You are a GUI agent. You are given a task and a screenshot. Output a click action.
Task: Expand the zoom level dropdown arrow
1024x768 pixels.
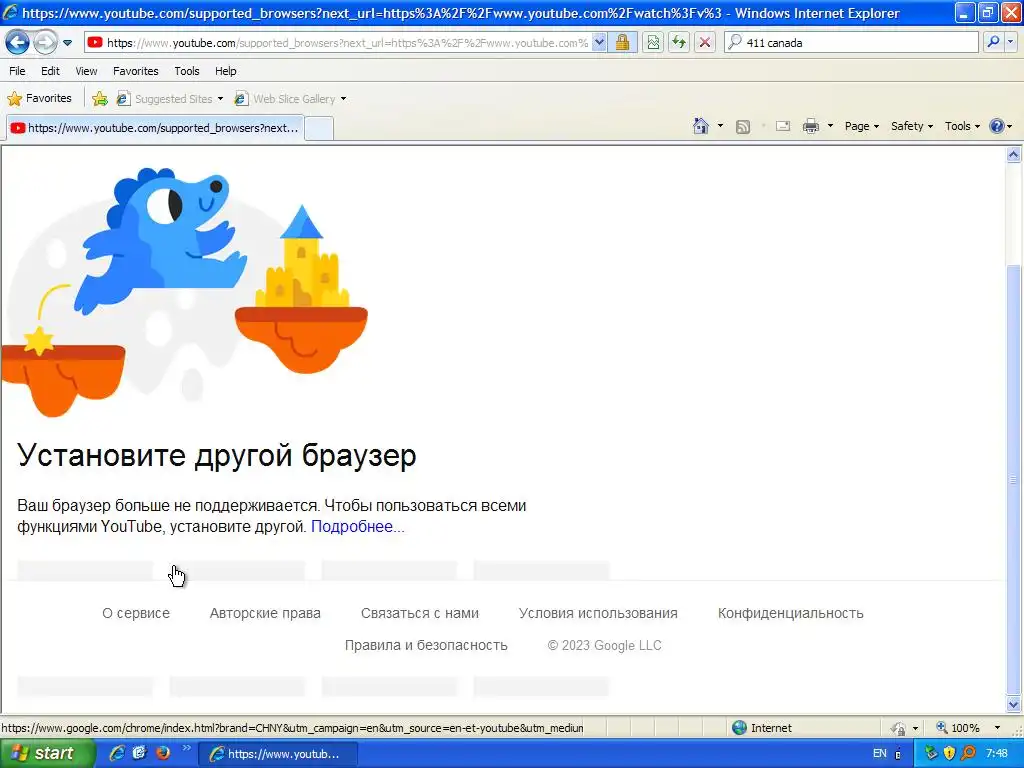tap(997, 728)
